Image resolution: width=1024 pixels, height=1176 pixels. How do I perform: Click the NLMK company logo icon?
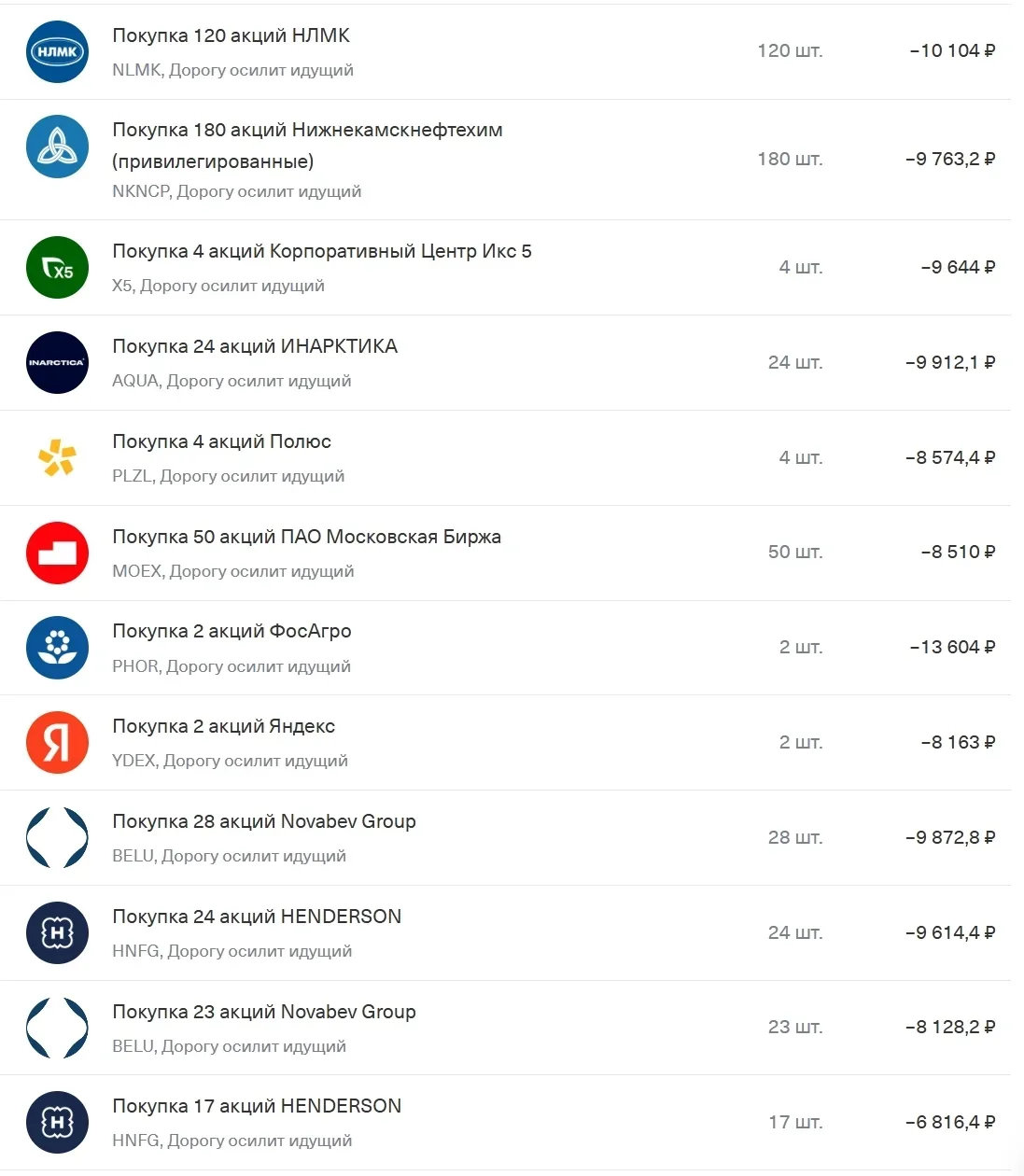click(x=57, y=51)
